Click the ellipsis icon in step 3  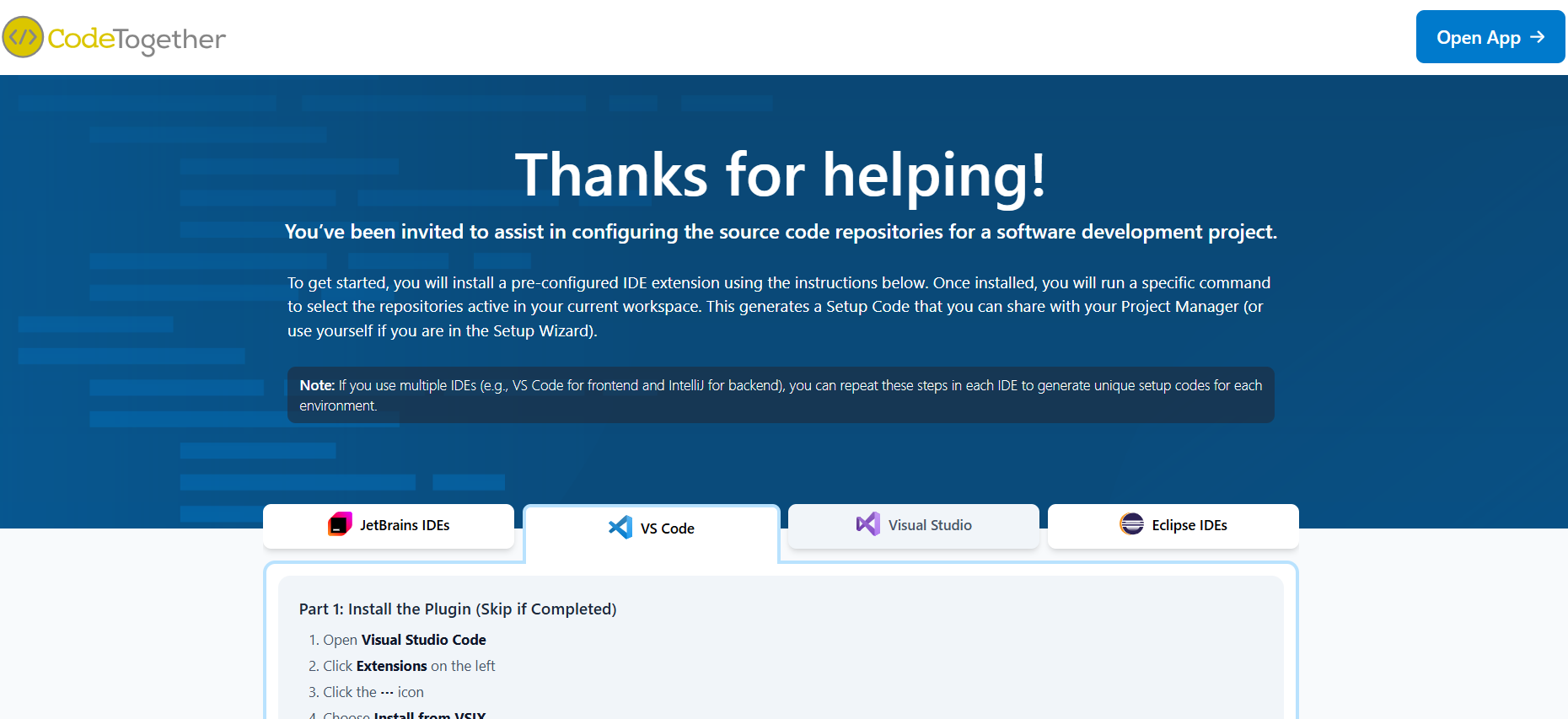[x=387, y=693]
